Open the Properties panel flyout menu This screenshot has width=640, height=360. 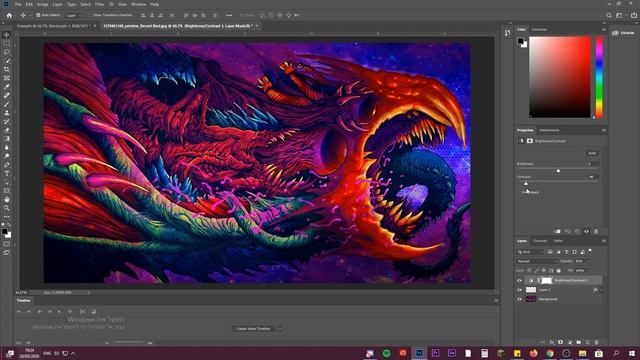pos(604,130)
